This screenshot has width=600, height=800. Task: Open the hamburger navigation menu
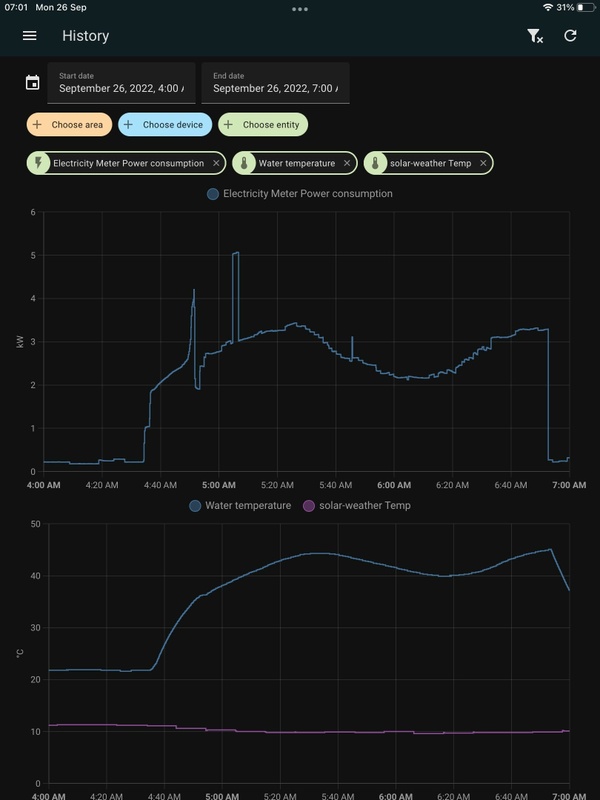[x=30, y=36]
